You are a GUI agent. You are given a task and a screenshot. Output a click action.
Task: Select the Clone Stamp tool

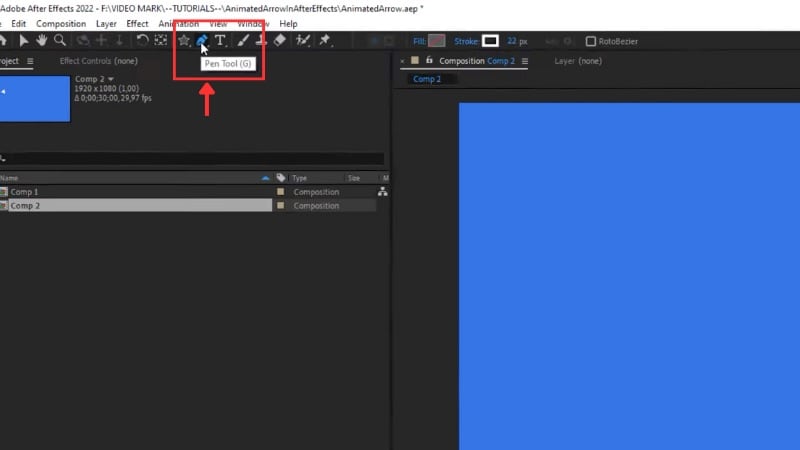click(x=261, y=40)
